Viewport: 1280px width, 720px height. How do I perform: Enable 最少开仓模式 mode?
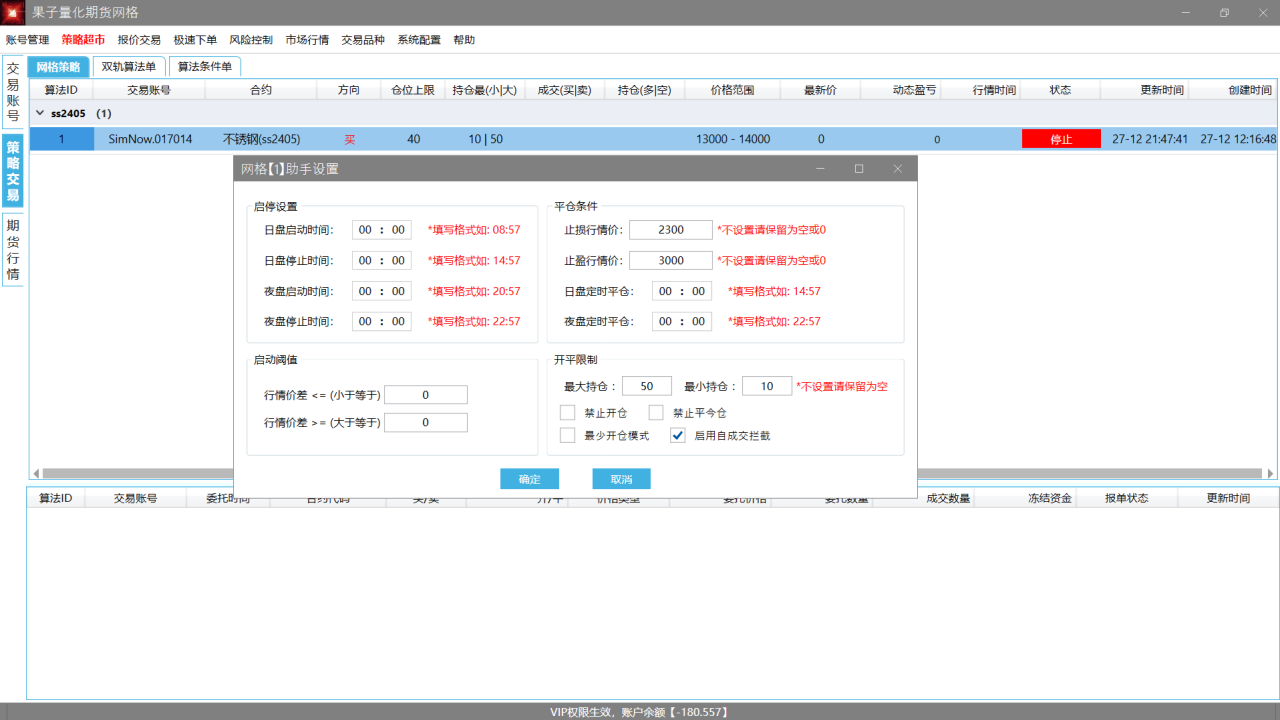(567, 435)
